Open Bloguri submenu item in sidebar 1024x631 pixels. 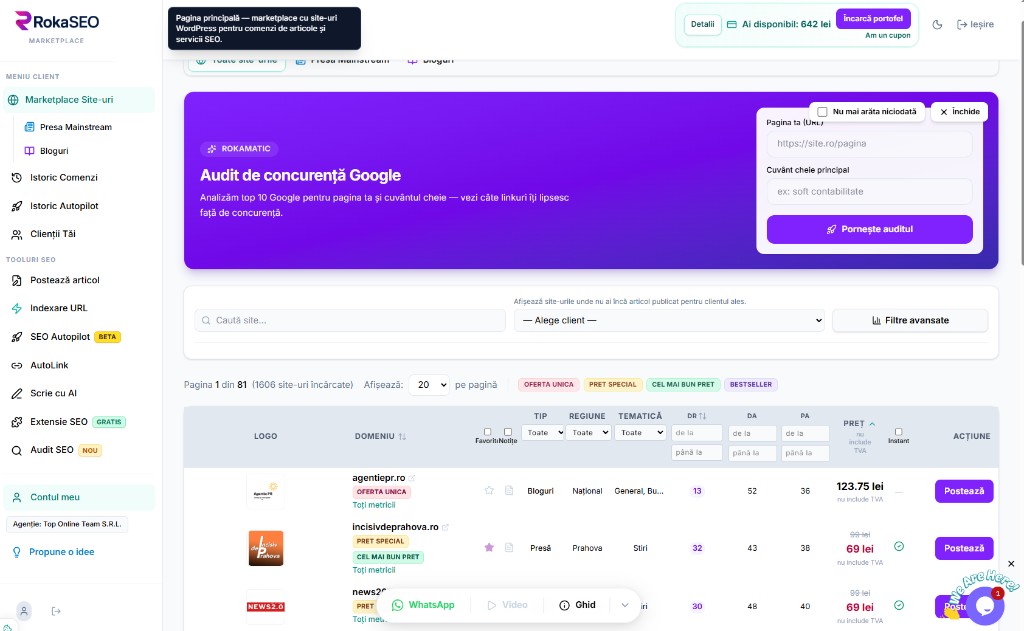(x=54, y=151)
